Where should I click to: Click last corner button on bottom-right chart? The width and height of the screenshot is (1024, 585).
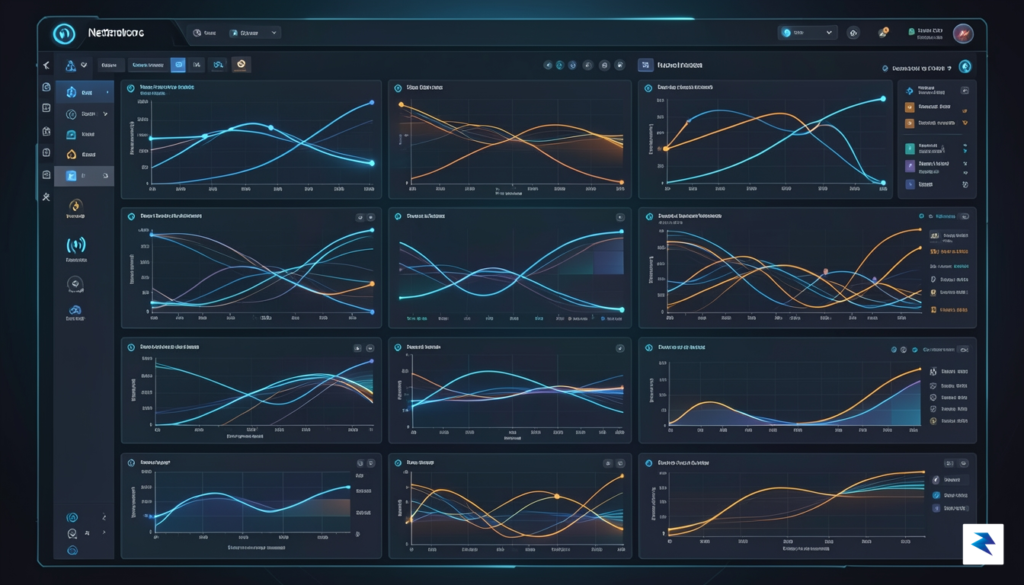coord(963,464)
